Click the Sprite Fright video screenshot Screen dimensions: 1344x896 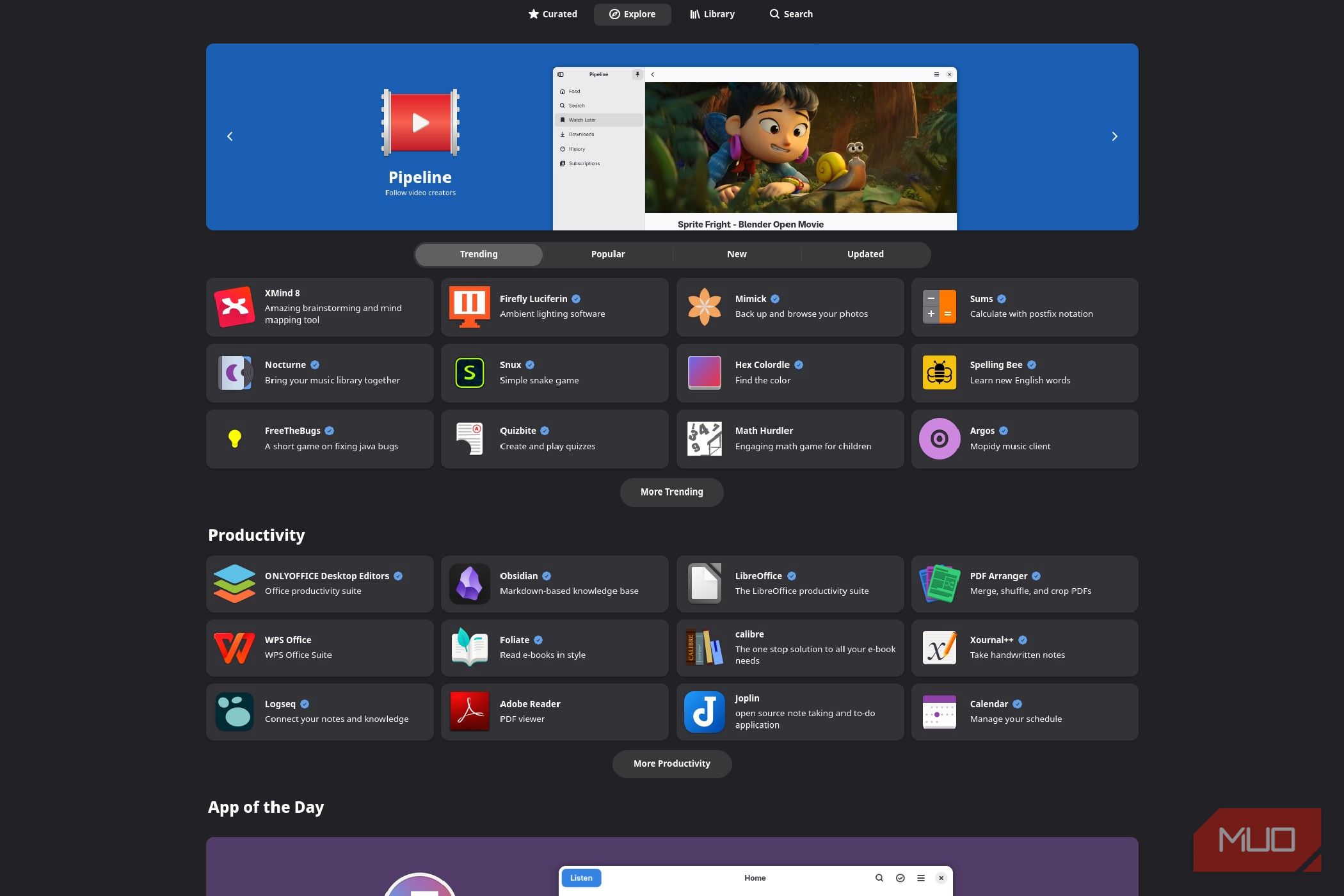click(801, 147)
